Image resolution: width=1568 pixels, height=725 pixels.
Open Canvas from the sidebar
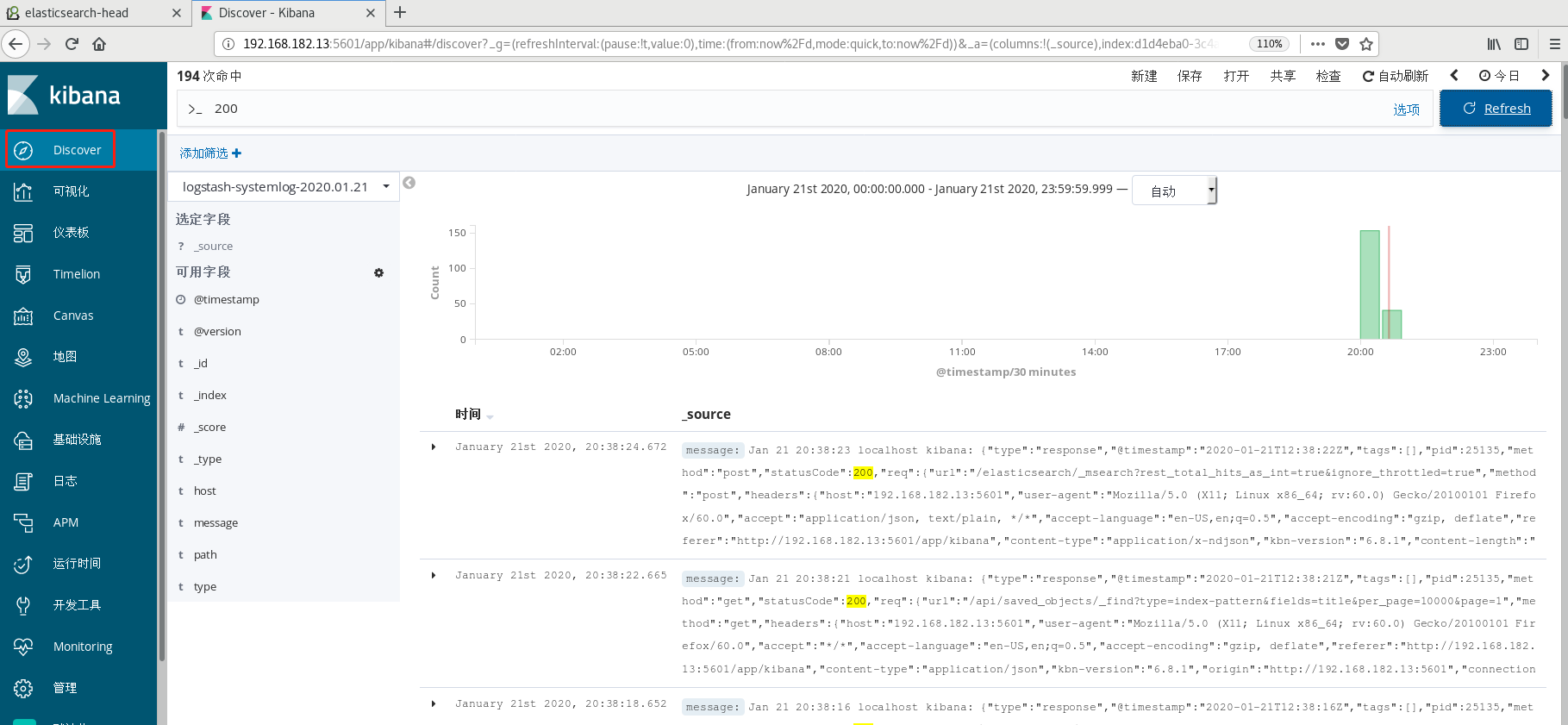pos(73,316)
